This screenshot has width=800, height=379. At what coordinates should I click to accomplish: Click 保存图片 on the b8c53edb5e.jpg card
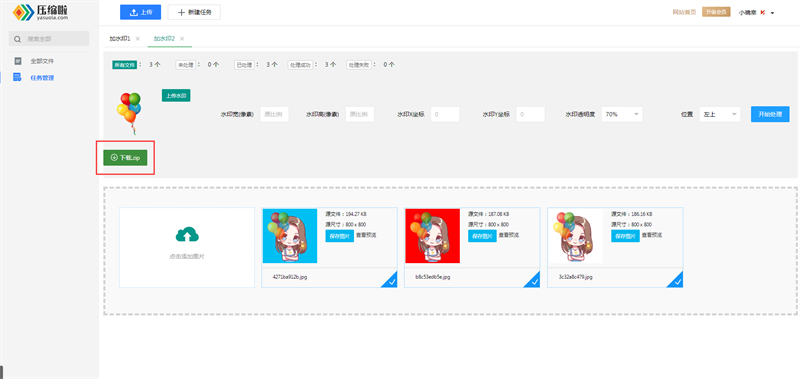coord(482,236)
